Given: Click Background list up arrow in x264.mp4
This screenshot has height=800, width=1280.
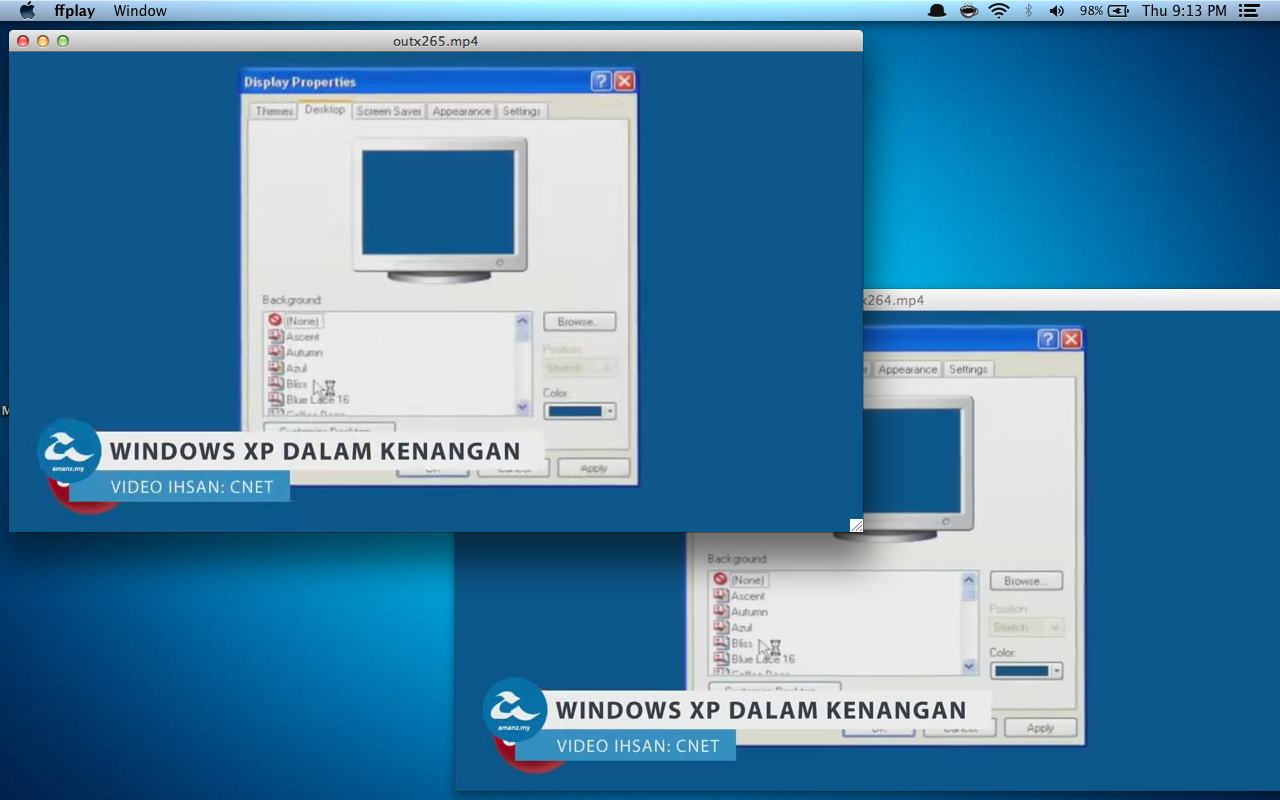Looking at the screenshot, I should coord(968,580).
